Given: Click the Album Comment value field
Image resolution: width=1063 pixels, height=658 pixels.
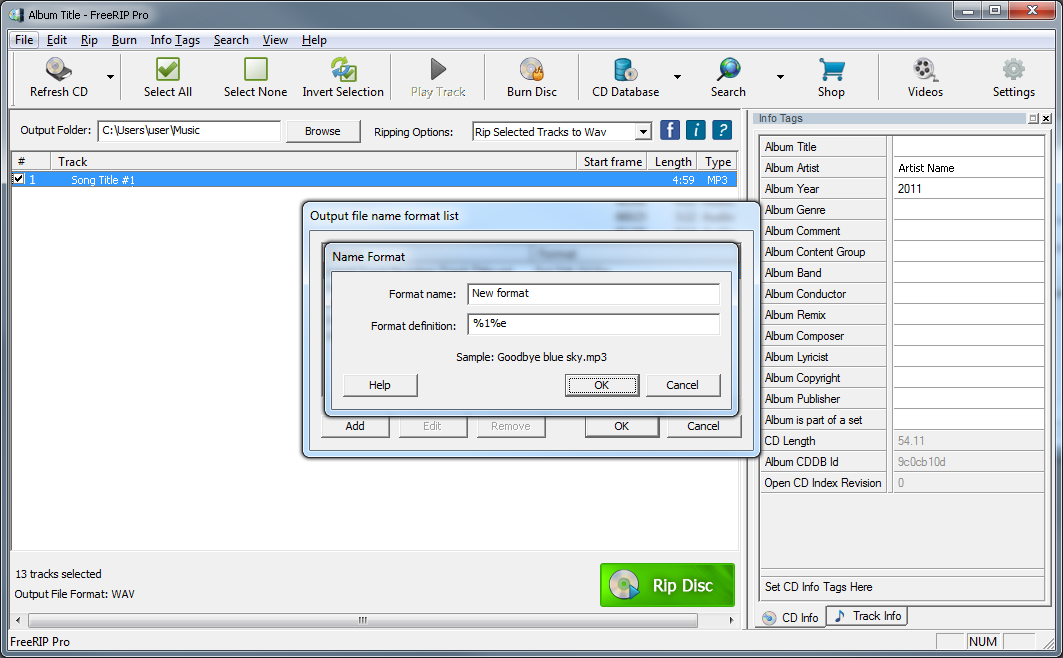Looking at the screenshot, I should (968, 230).
